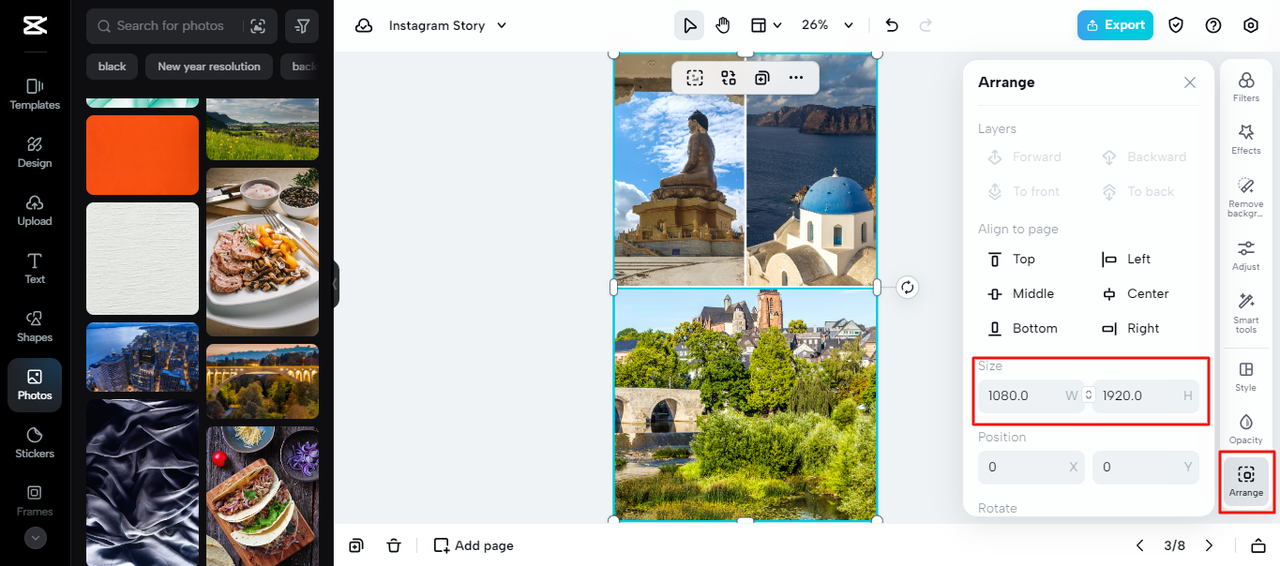The height and width of the screenshot is (566, 1280).
Task: Open the Style tool
Action: (1246, 376)
